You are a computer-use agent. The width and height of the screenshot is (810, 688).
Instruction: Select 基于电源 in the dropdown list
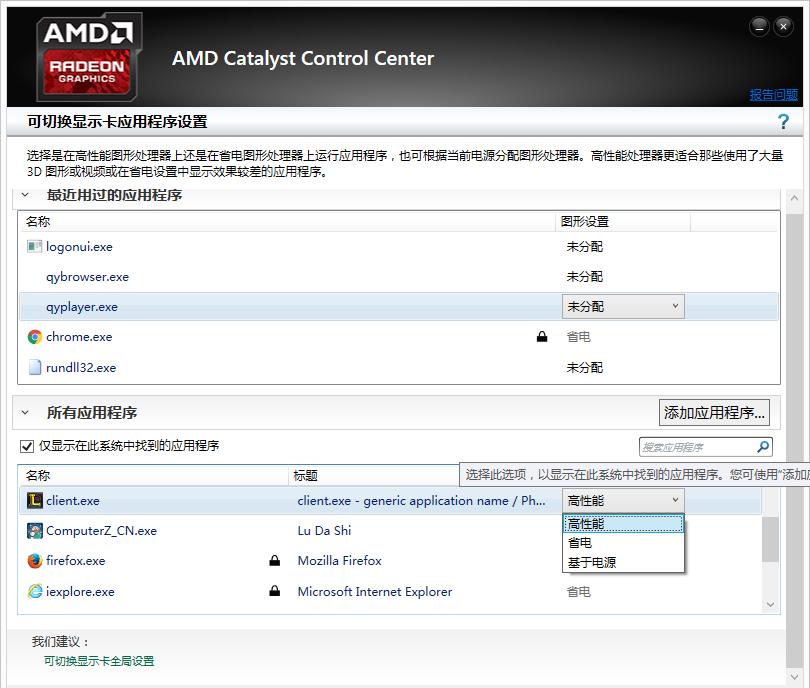tap(592, 562)
